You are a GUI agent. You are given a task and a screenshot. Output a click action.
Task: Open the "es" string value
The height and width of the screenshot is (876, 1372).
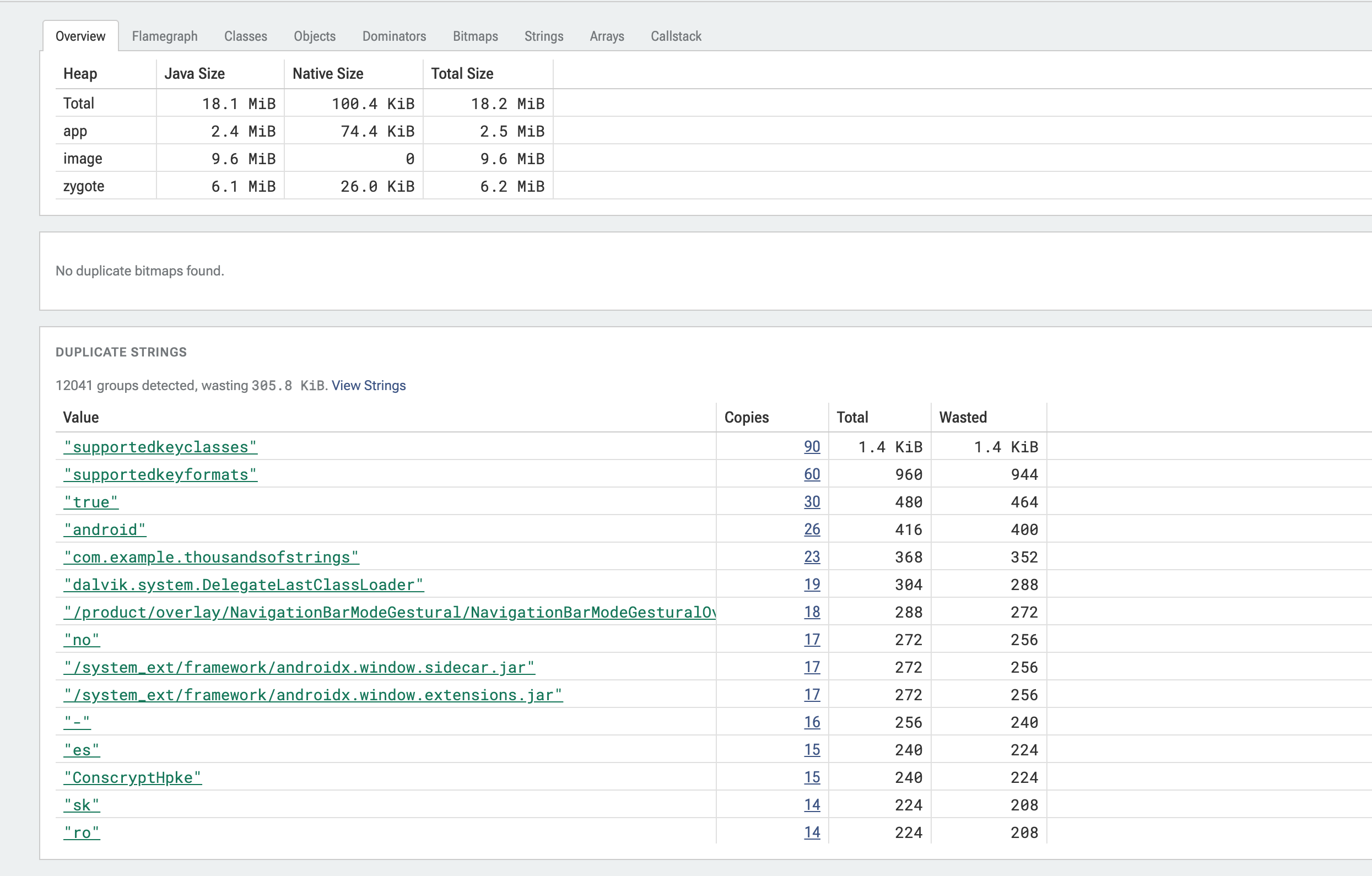[x=82, y=750]
